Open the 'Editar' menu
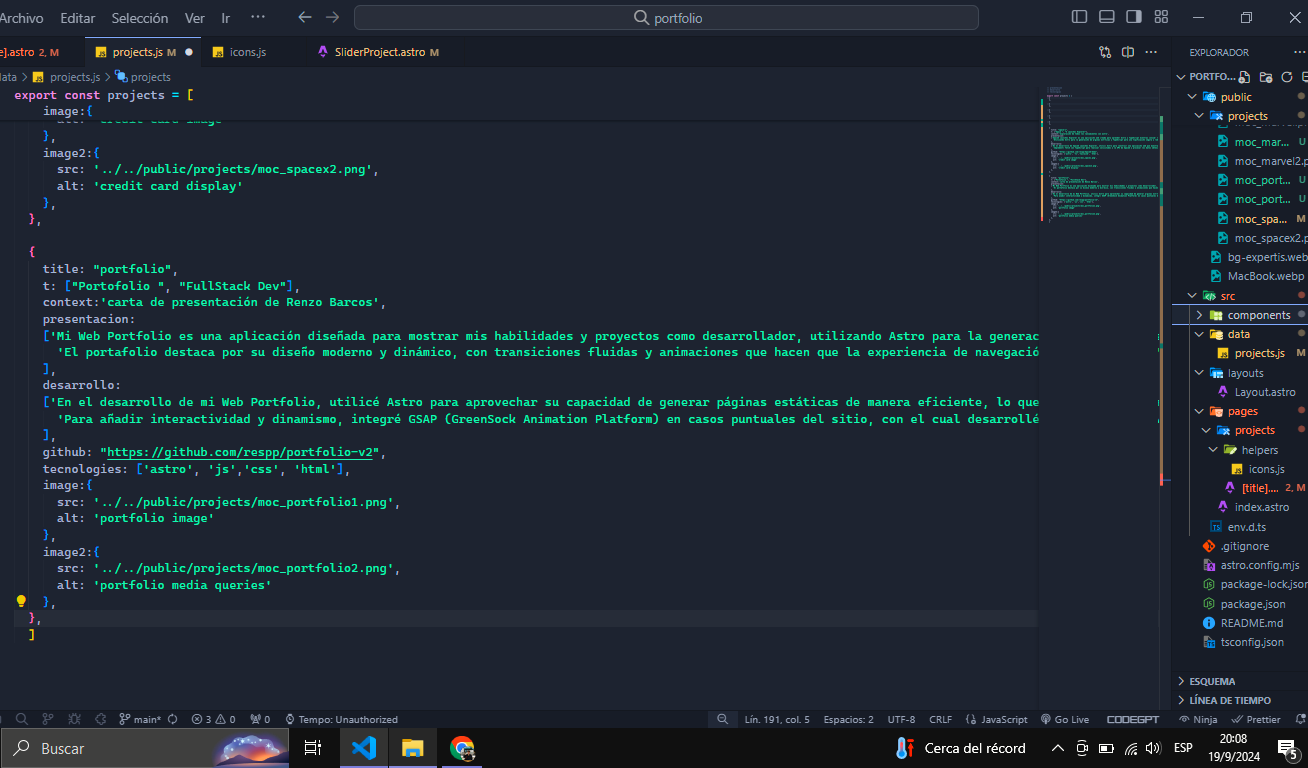The image size is (1308, 768). (77, 17)
